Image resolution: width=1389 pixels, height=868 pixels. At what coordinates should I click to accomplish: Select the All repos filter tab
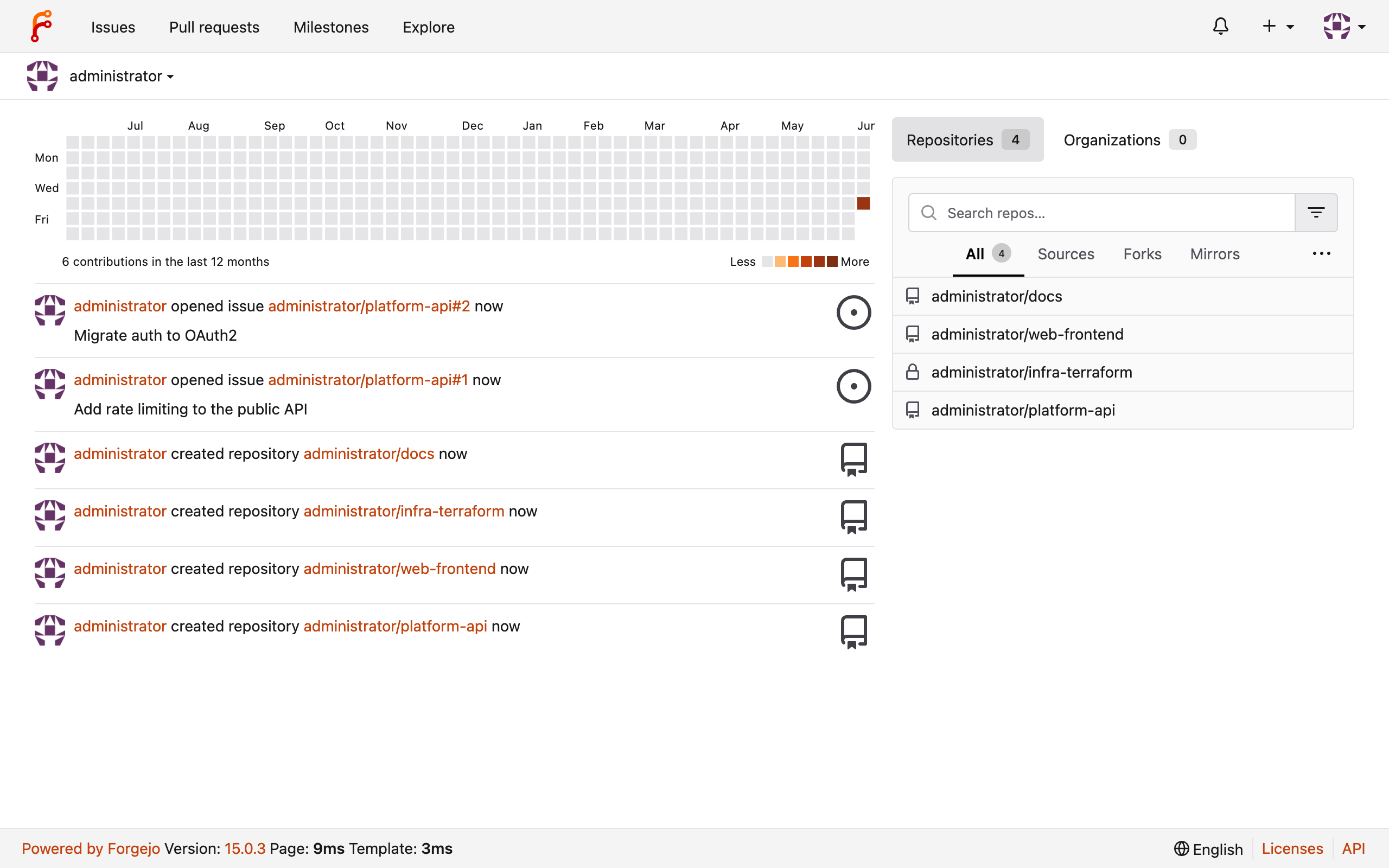point(988,254)
